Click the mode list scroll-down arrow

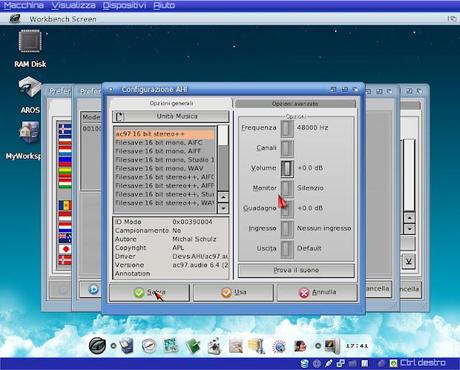[223, 208]
